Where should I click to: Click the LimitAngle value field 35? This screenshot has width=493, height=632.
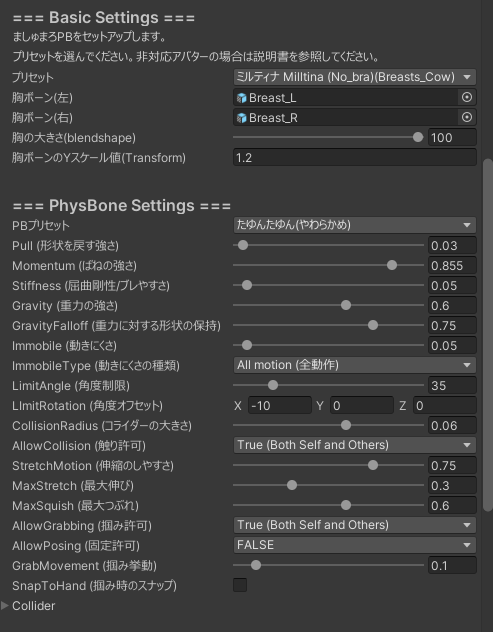[452, 385]
